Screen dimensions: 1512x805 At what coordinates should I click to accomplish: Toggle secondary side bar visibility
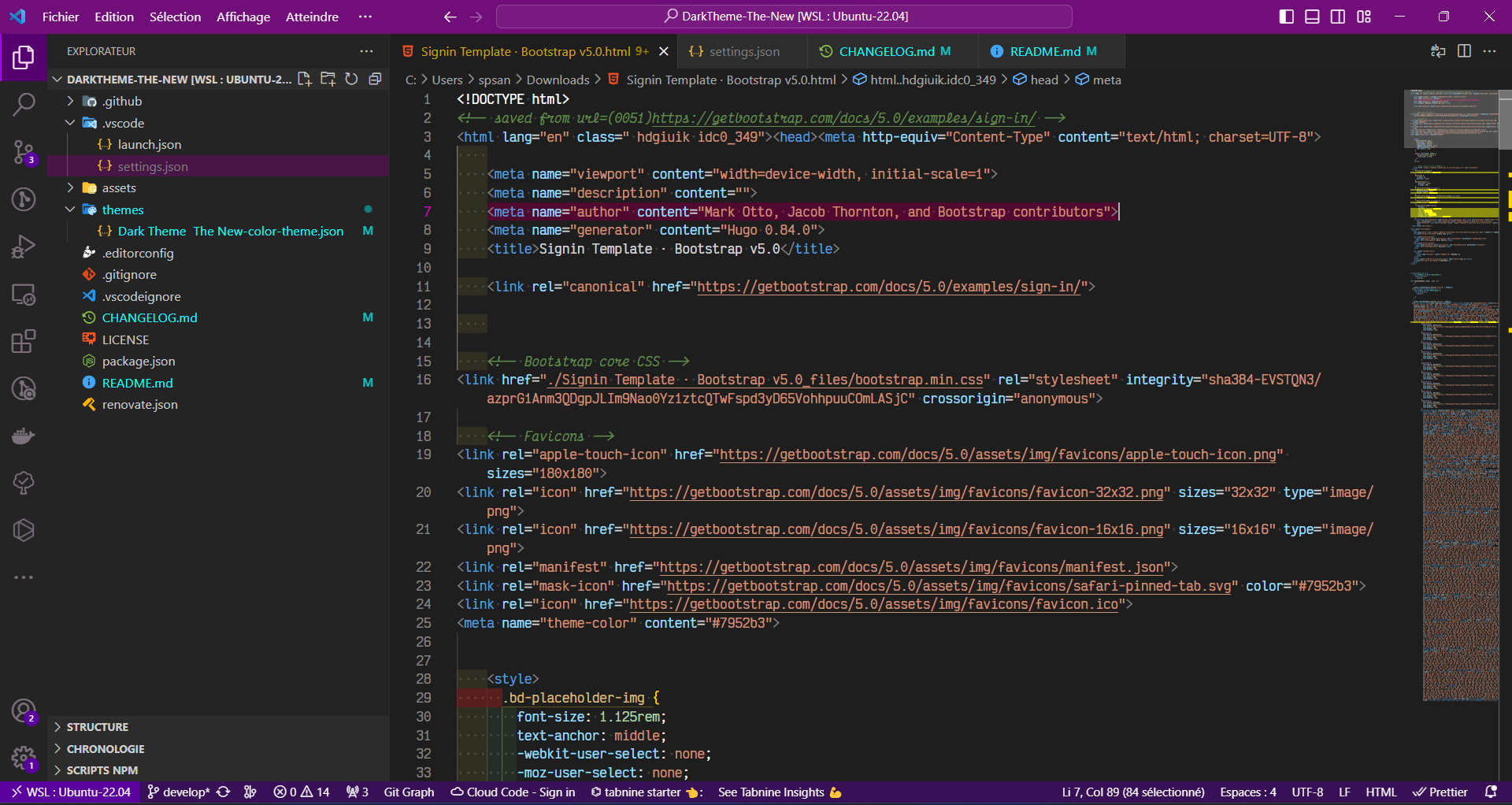tap(1338, 17)
